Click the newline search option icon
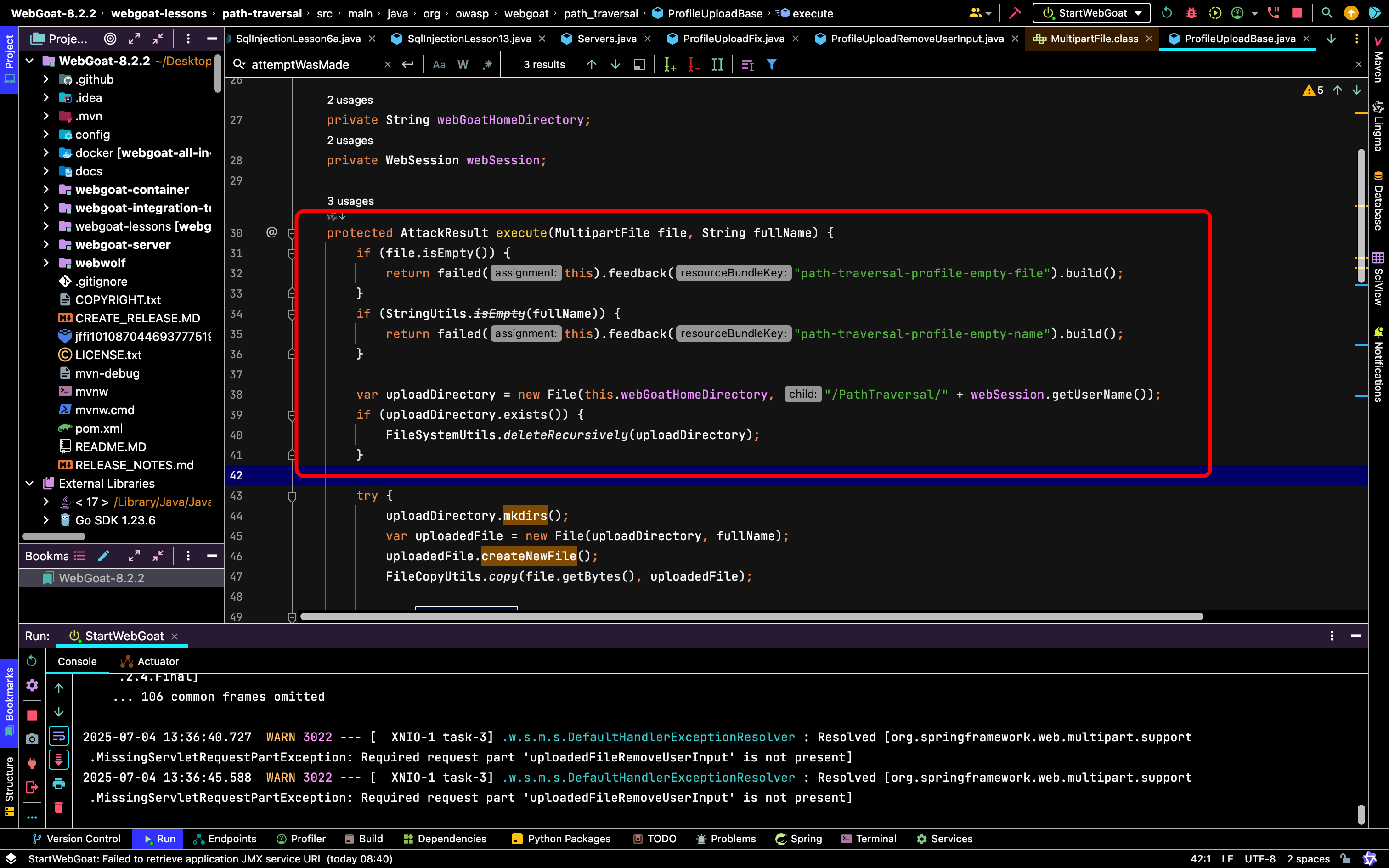This screenshot has width=1389, height=868. pyautogui.click(x=407, y=64)
